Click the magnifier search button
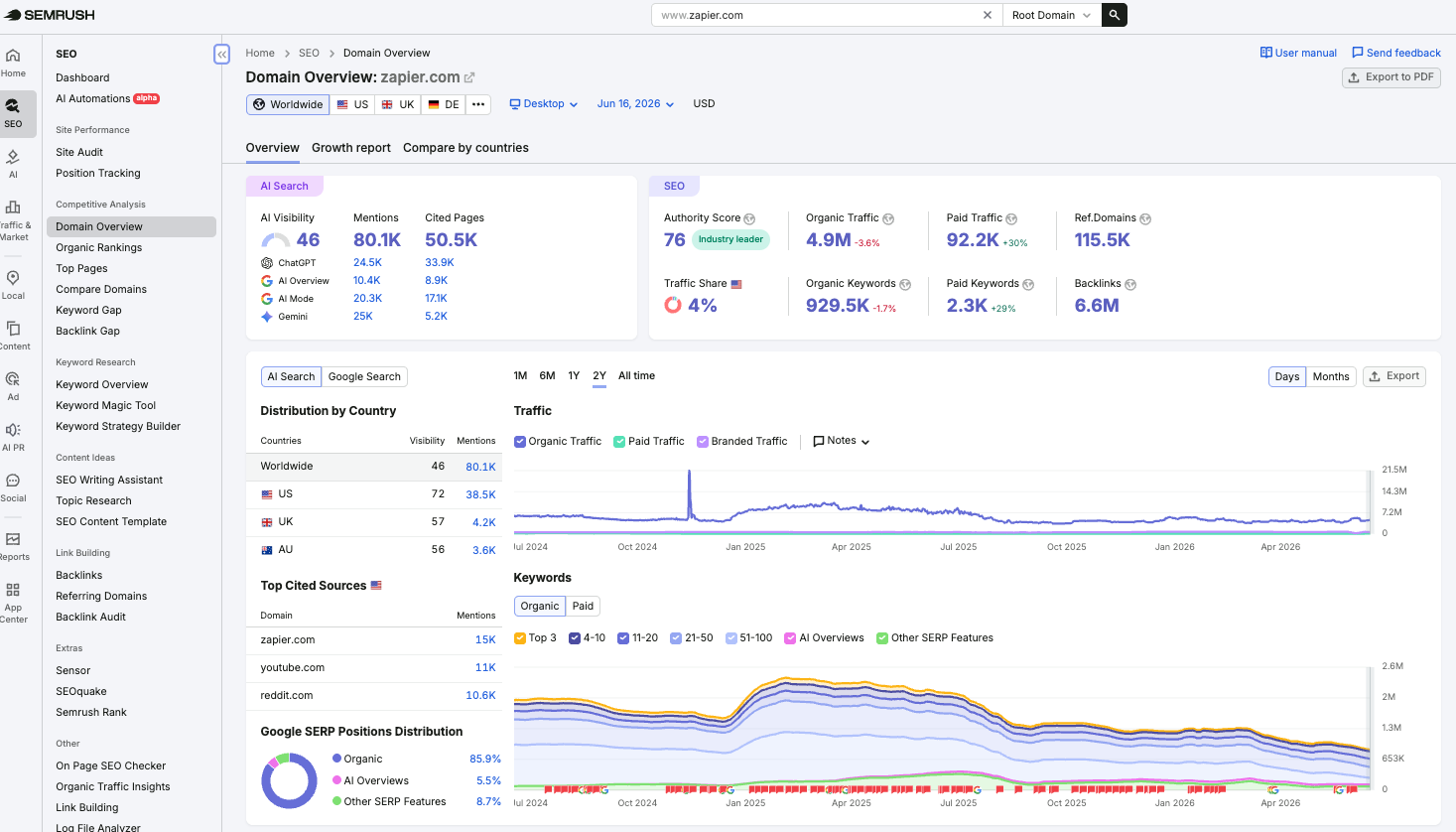Viewport: 1456px width, 832px height. (1115, 15)
